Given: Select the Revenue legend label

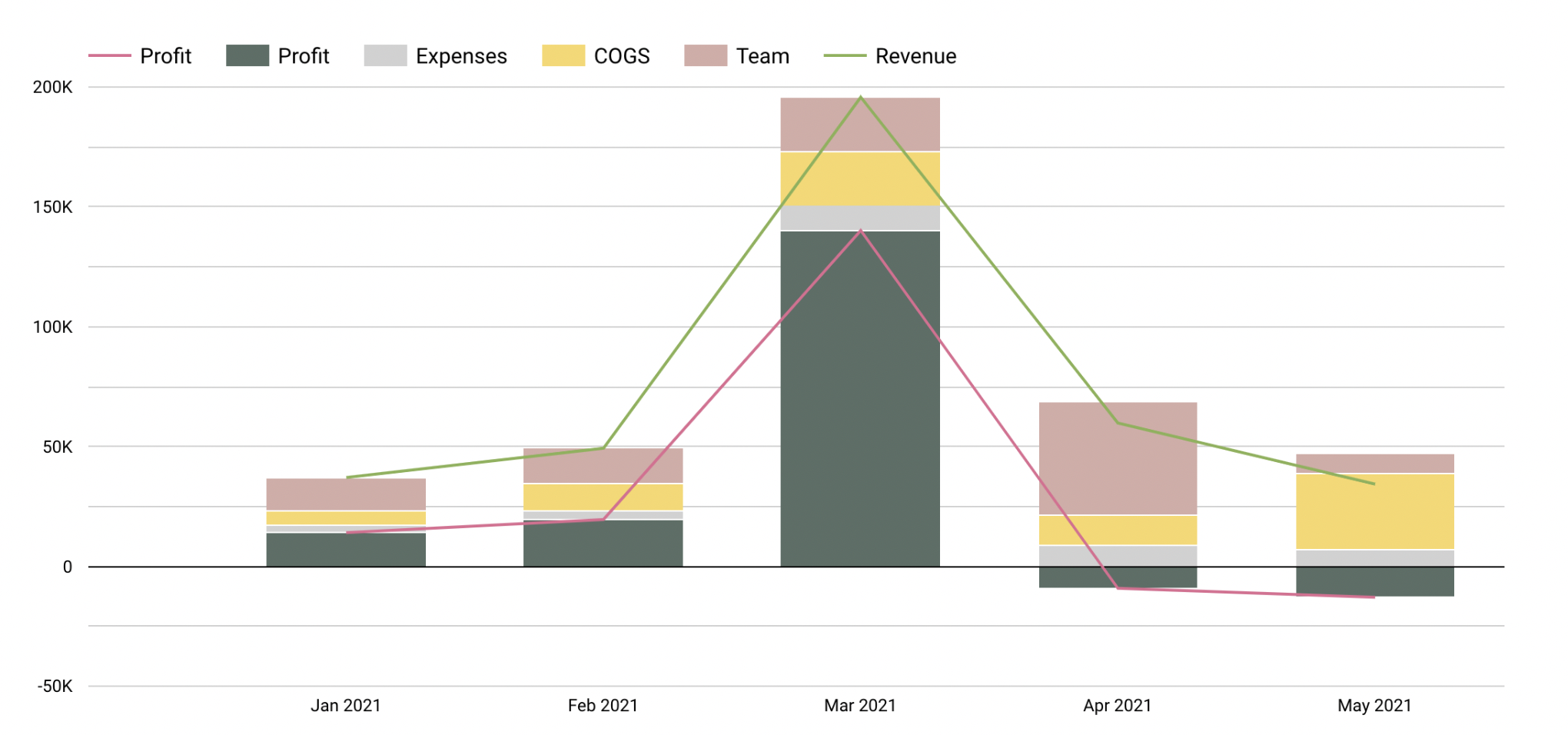Looking at the screenshot, I should pos(915,56).
